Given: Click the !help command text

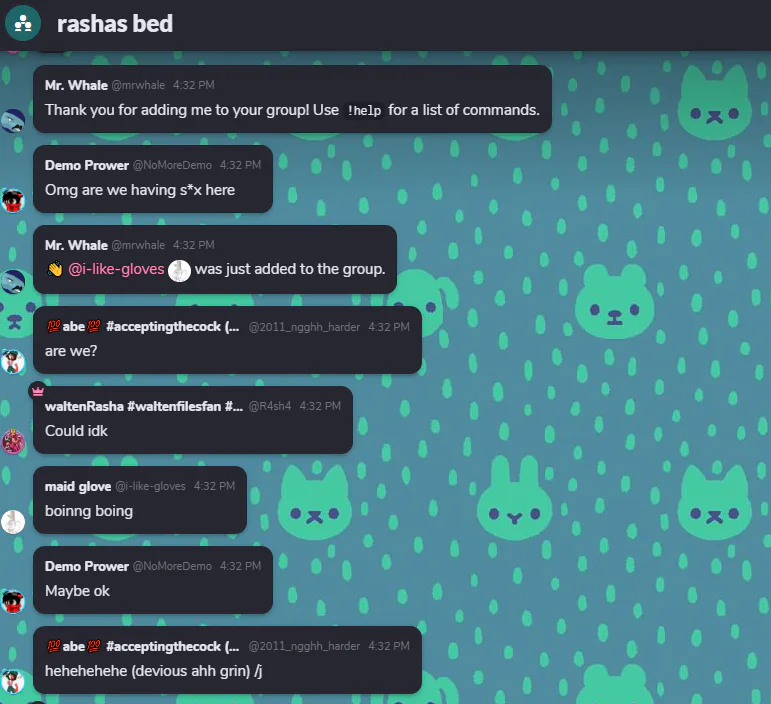Looking at the screenshot, I should point(364,111).
